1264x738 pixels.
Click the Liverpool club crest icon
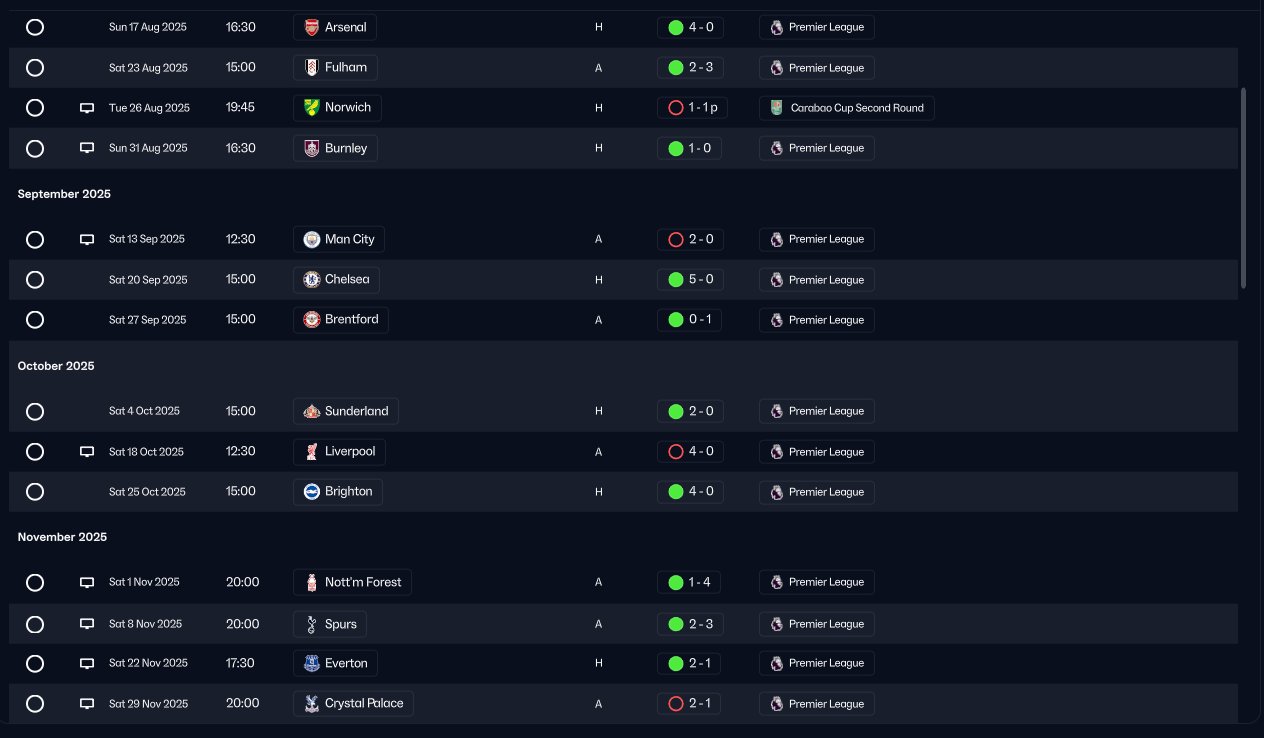pyautogui.click(x=312, y=452)
